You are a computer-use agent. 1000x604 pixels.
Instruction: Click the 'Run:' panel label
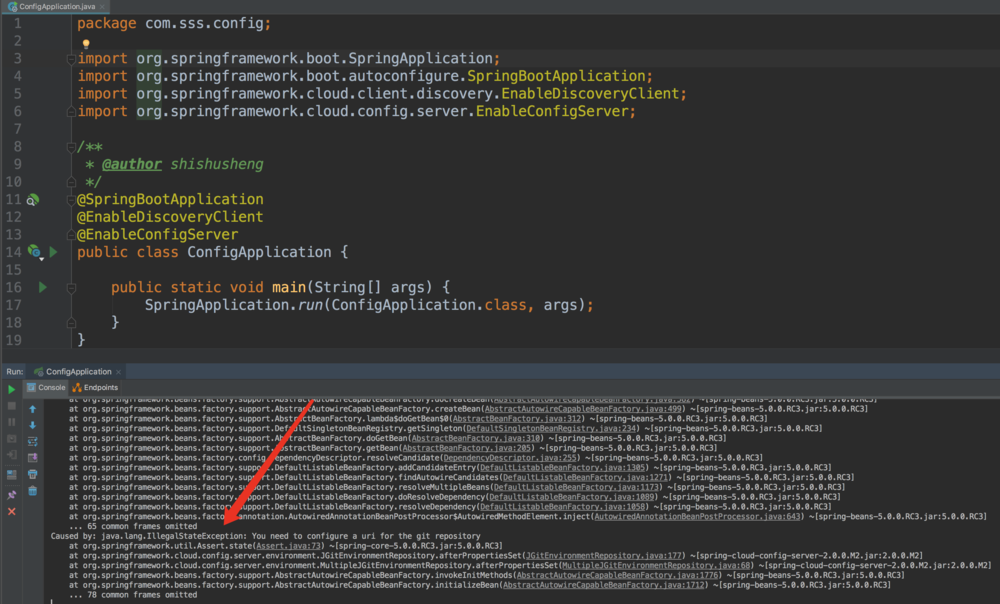click(x=15, y=371)
